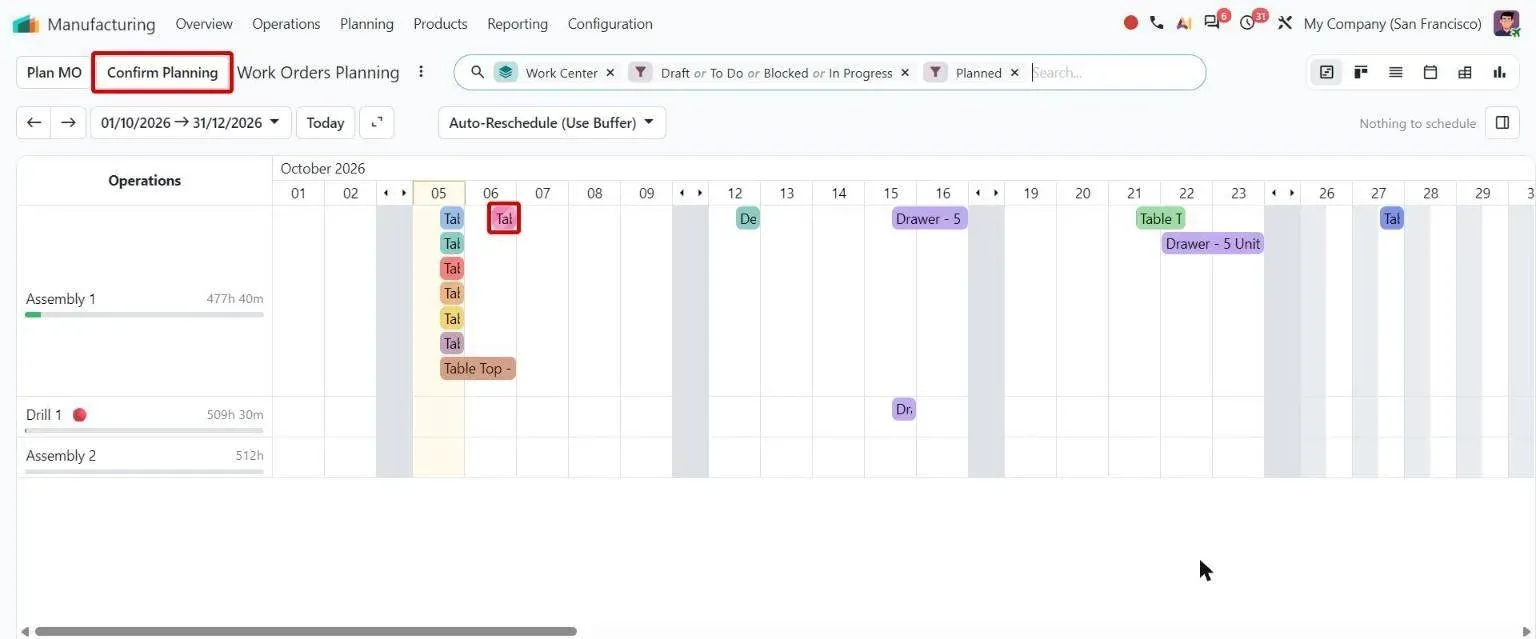
Task: Click the Today button
Action: (x=325, y=122)
